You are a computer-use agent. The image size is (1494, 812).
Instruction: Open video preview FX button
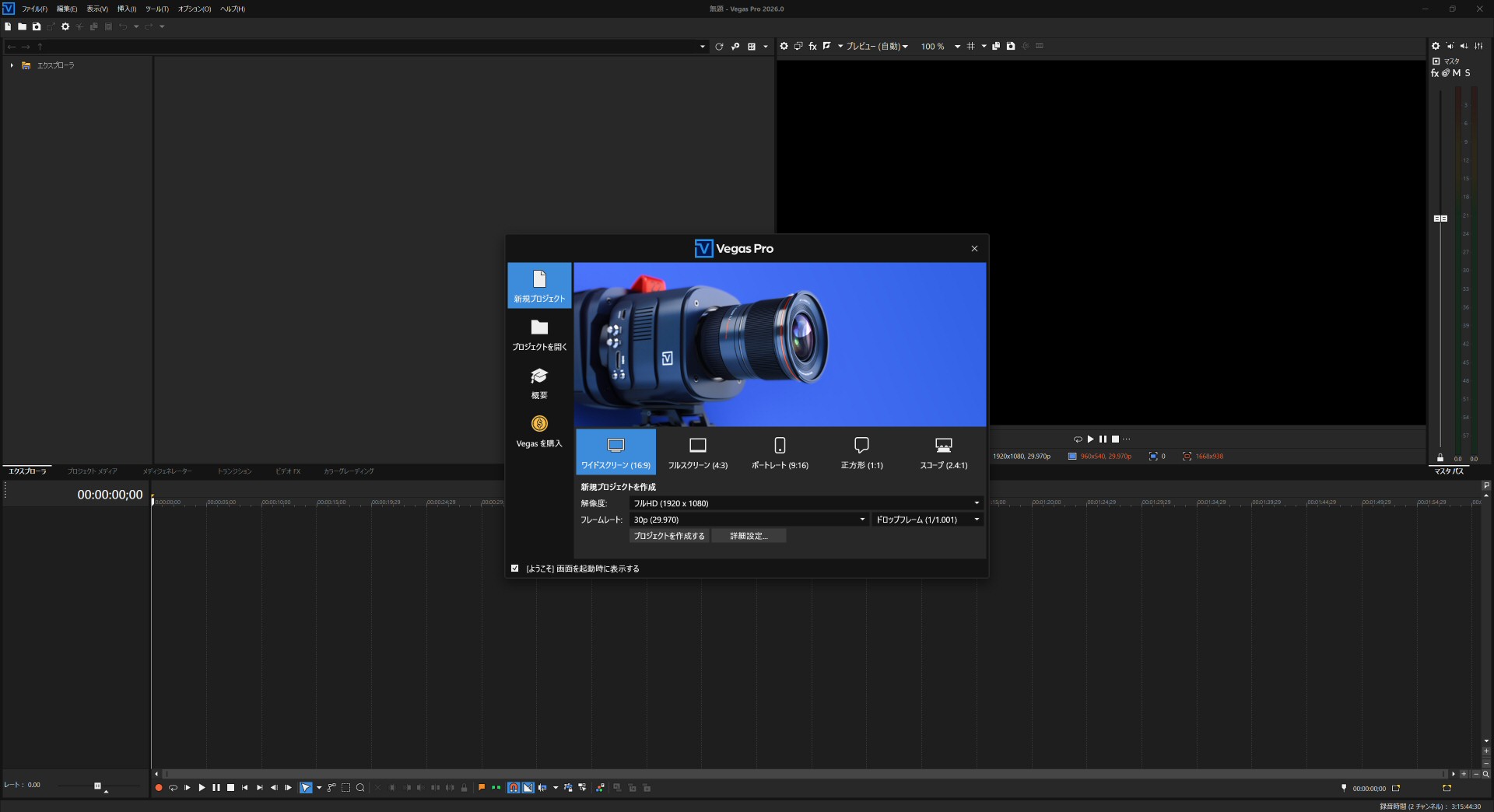[812, 47]
